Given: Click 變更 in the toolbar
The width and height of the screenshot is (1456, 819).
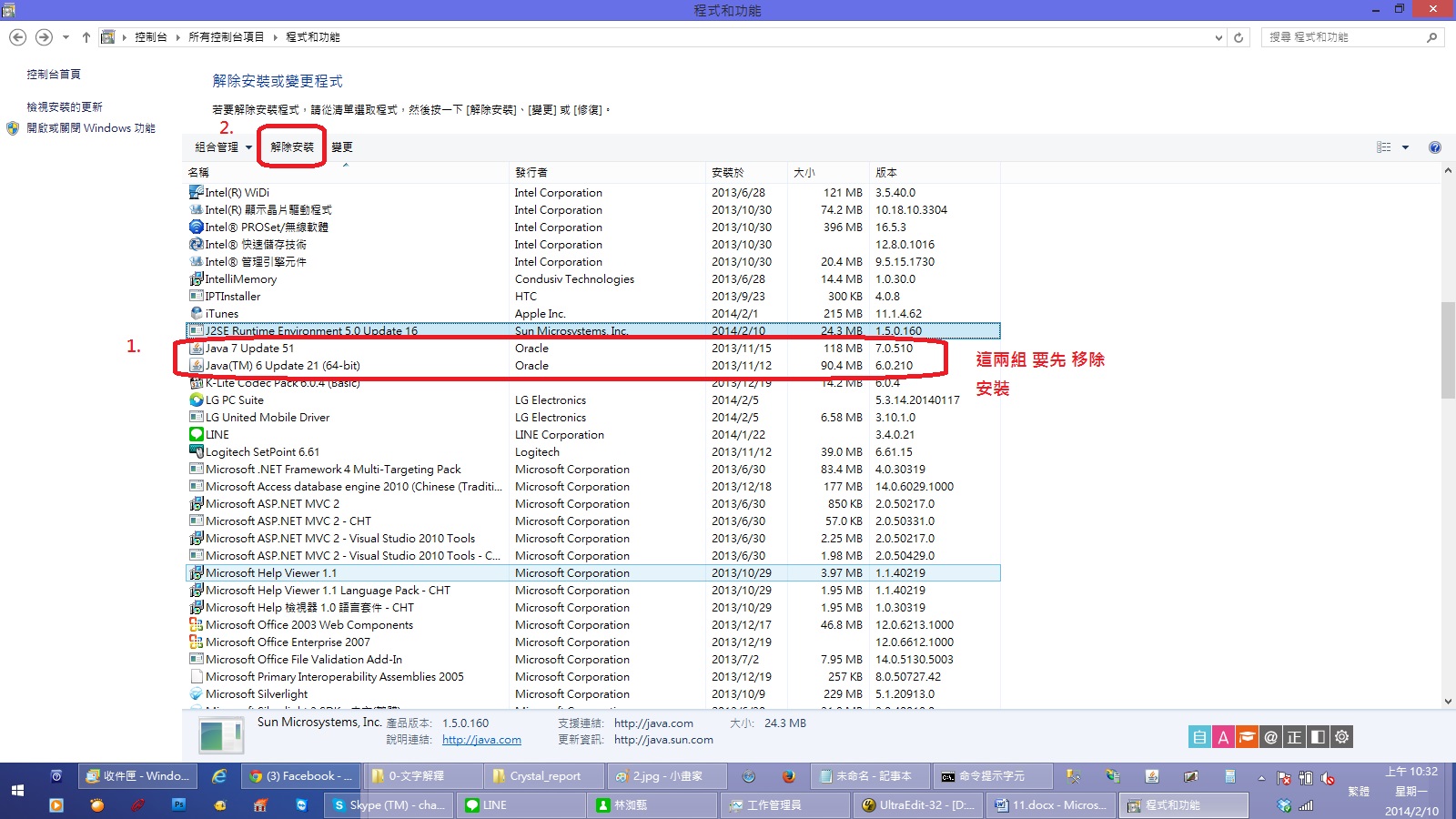Looking at the screenshot, I should (x=342, y=147).
